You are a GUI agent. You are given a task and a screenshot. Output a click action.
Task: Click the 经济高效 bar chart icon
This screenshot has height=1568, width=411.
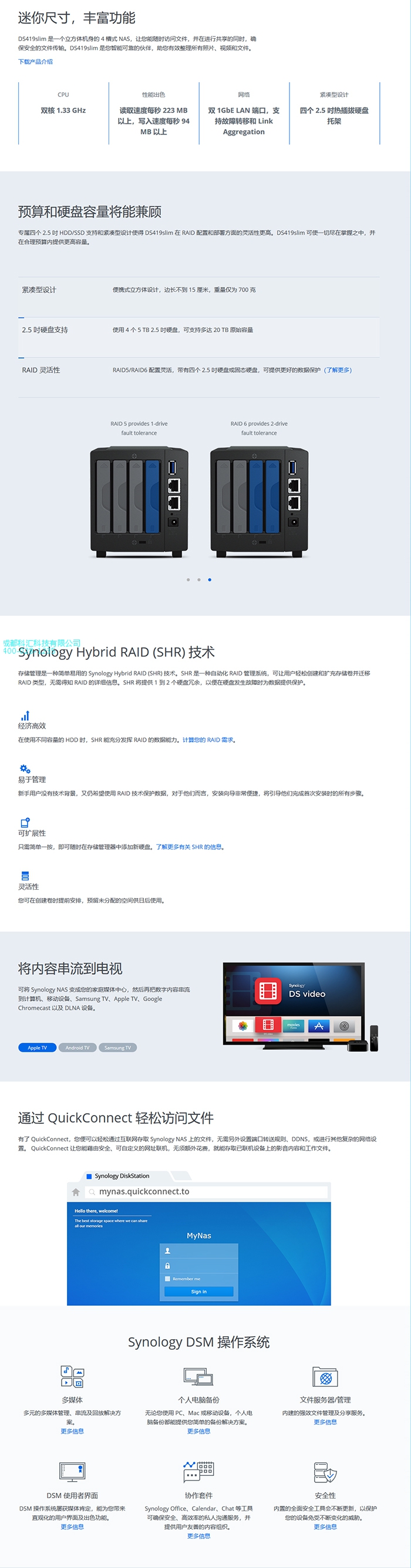pos(25,716)
